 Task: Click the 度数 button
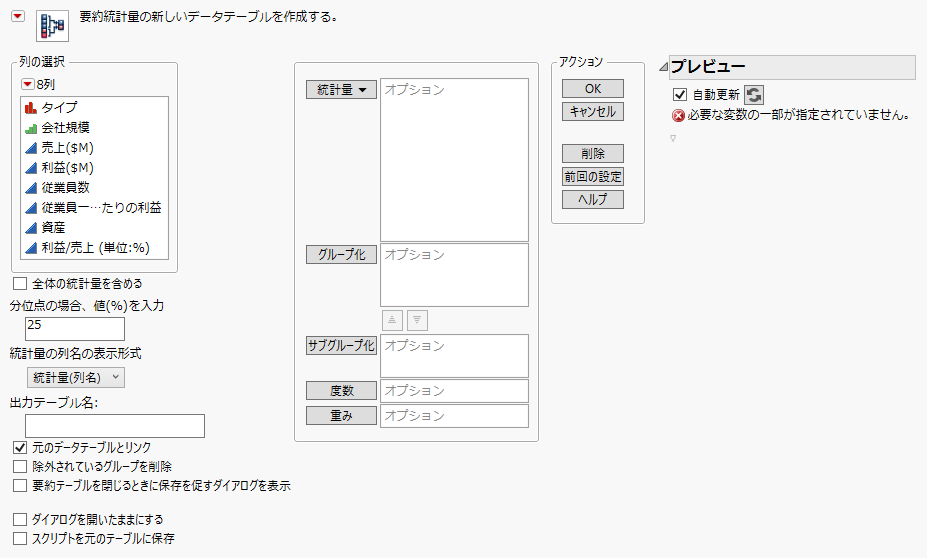[341, 391]
